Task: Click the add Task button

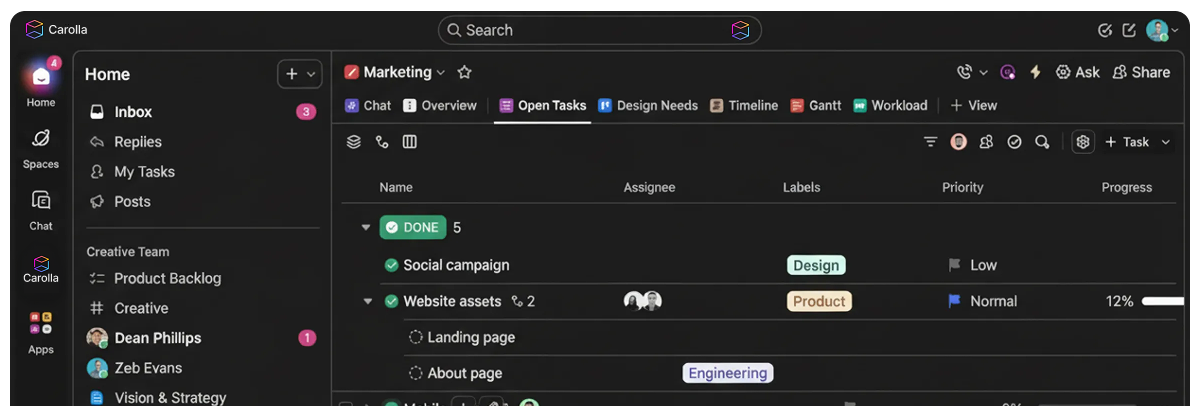Action: coord(1127,142)
